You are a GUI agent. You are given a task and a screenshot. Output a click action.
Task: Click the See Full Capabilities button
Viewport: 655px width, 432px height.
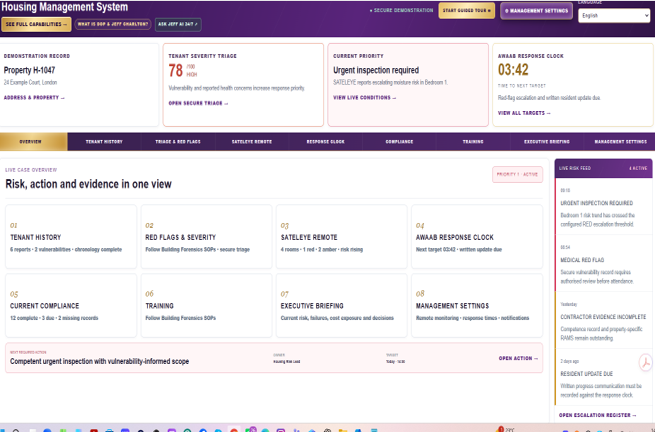point(36,24)
